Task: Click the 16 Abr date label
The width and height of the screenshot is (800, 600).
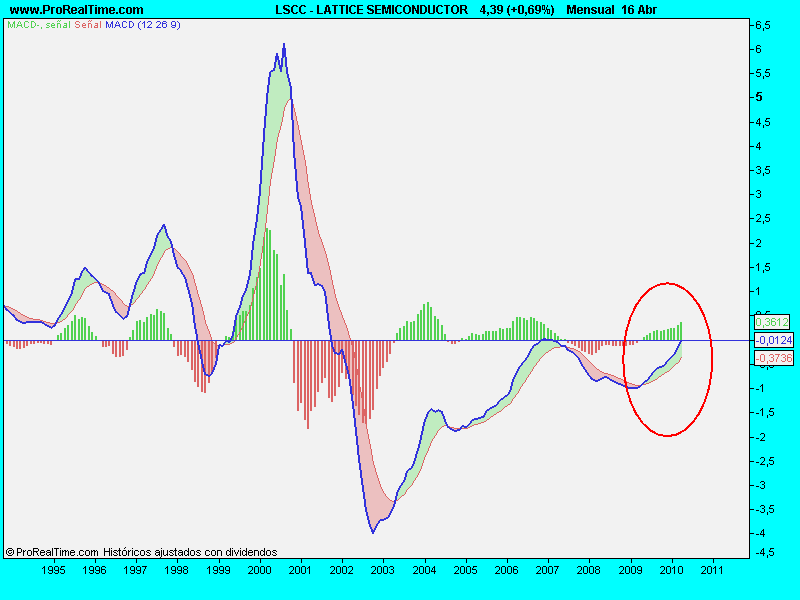Action: click(x=639, y=10)
